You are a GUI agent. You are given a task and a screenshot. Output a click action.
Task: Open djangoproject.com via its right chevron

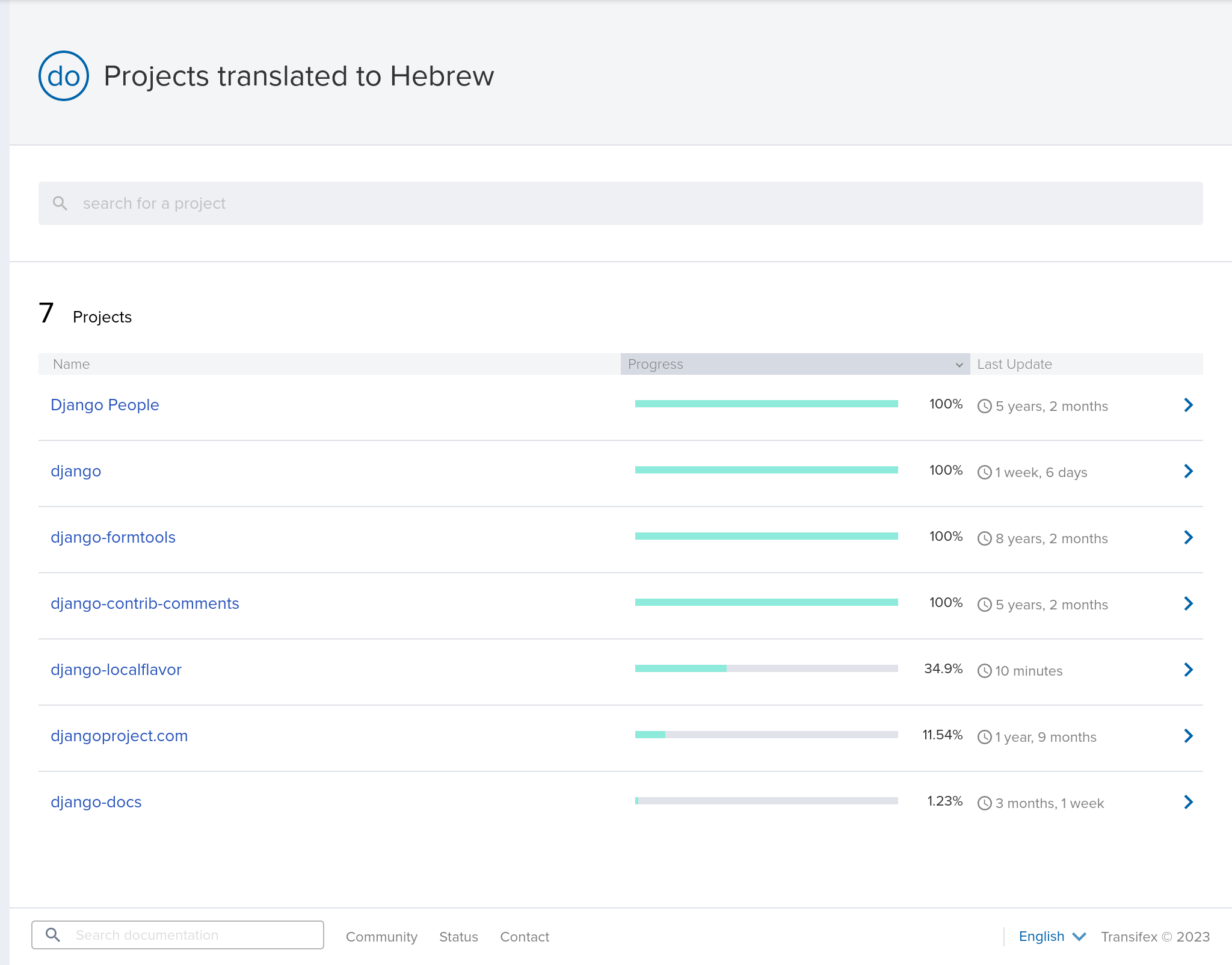1188,736
